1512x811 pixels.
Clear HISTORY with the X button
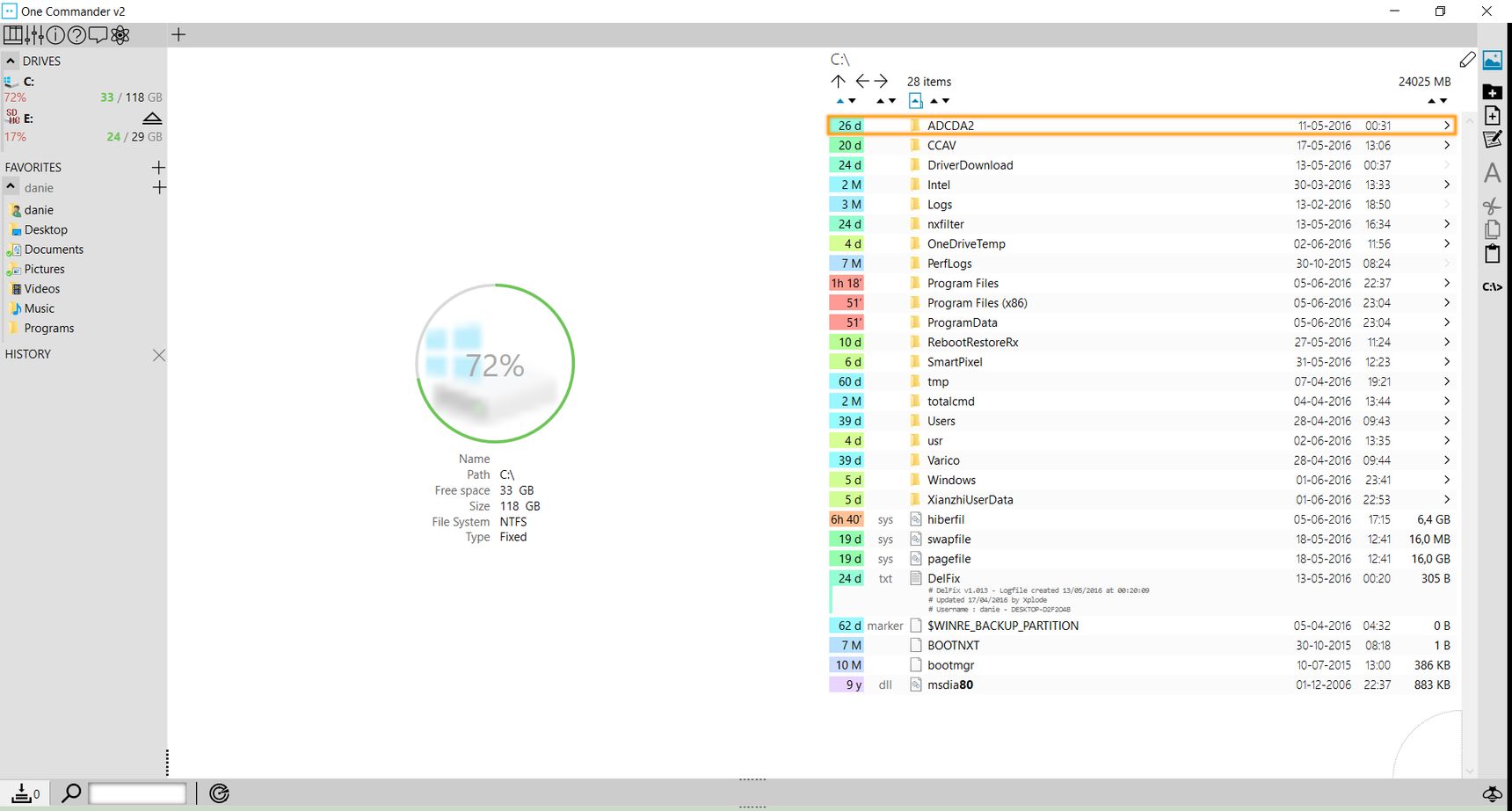point(159,355)
